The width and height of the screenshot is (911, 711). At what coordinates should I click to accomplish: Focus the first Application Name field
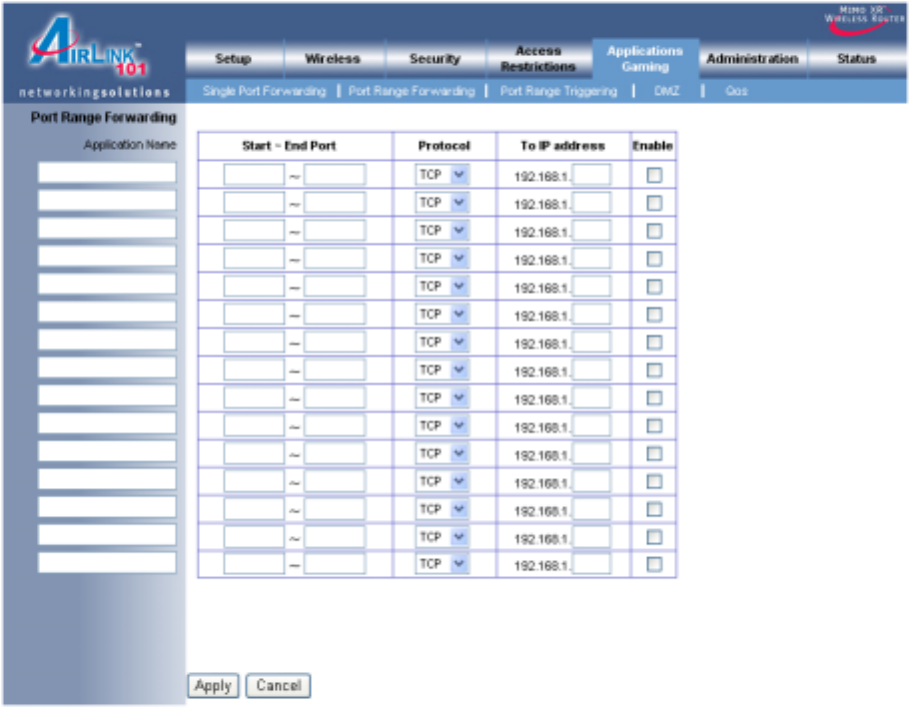pos(107,173)
